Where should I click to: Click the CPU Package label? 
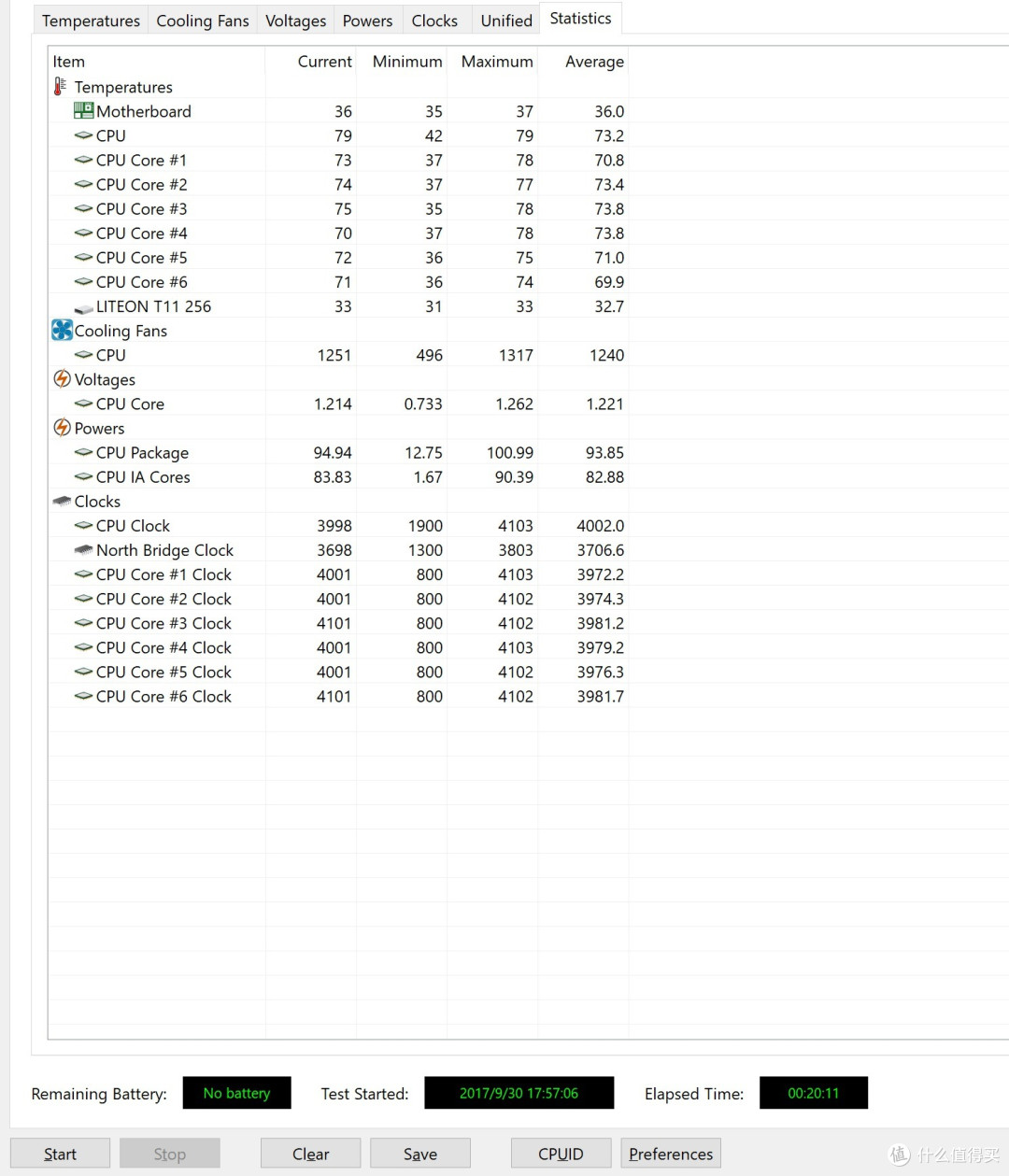(x=142, y=453)
